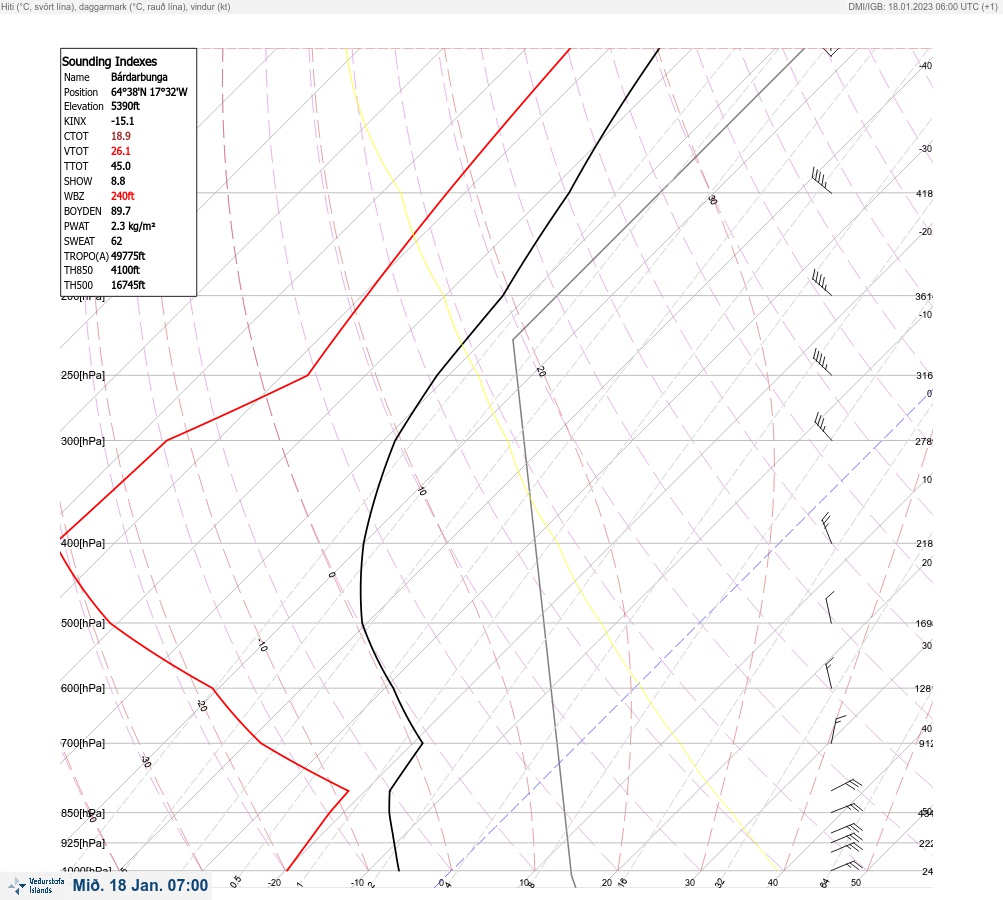Click the 50 temperature axis label at bottom
Viewport: 1003px width, 900px height.
point(856,883)
